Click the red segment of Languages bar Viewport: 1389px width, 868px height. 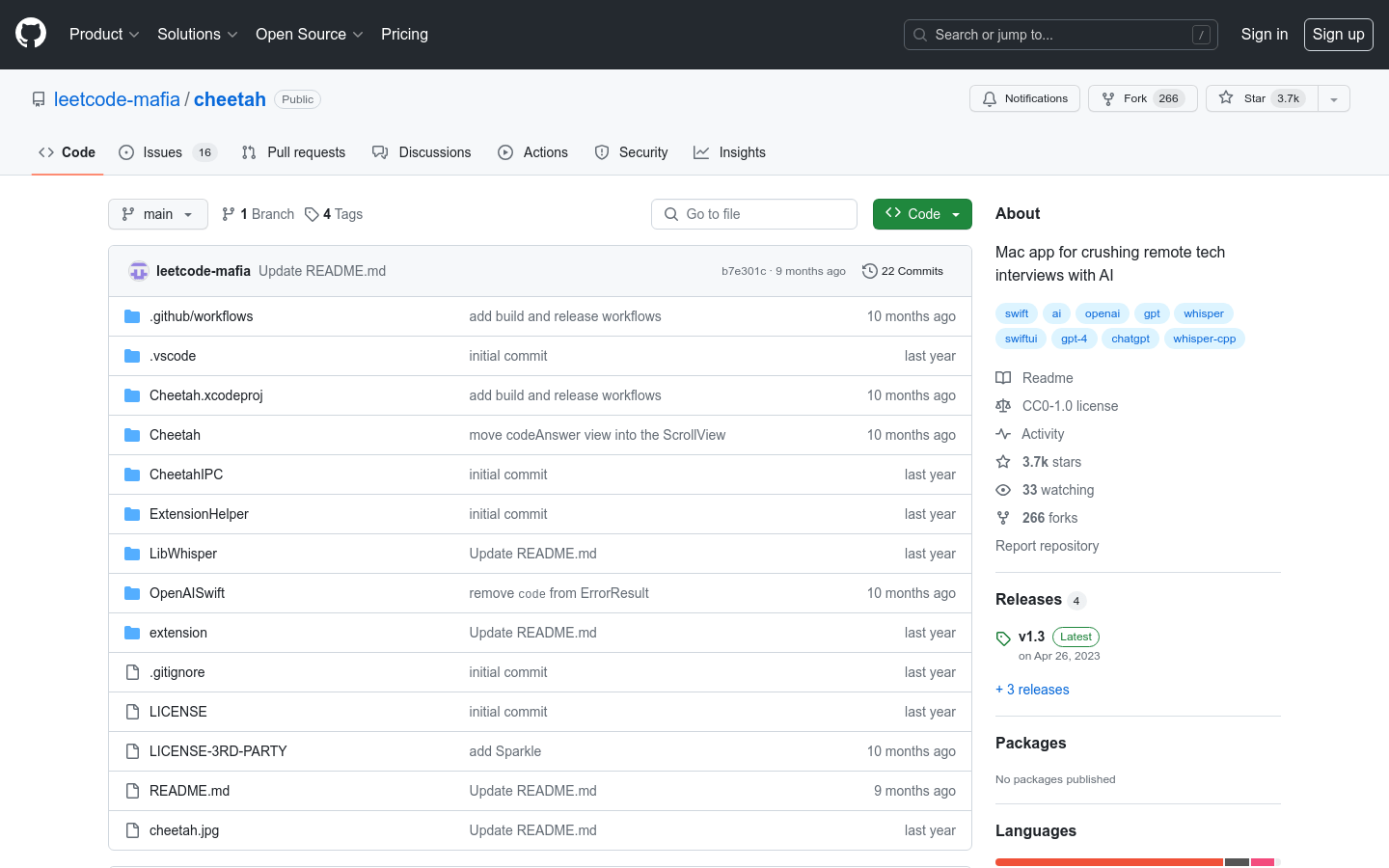click(1109, 862)
